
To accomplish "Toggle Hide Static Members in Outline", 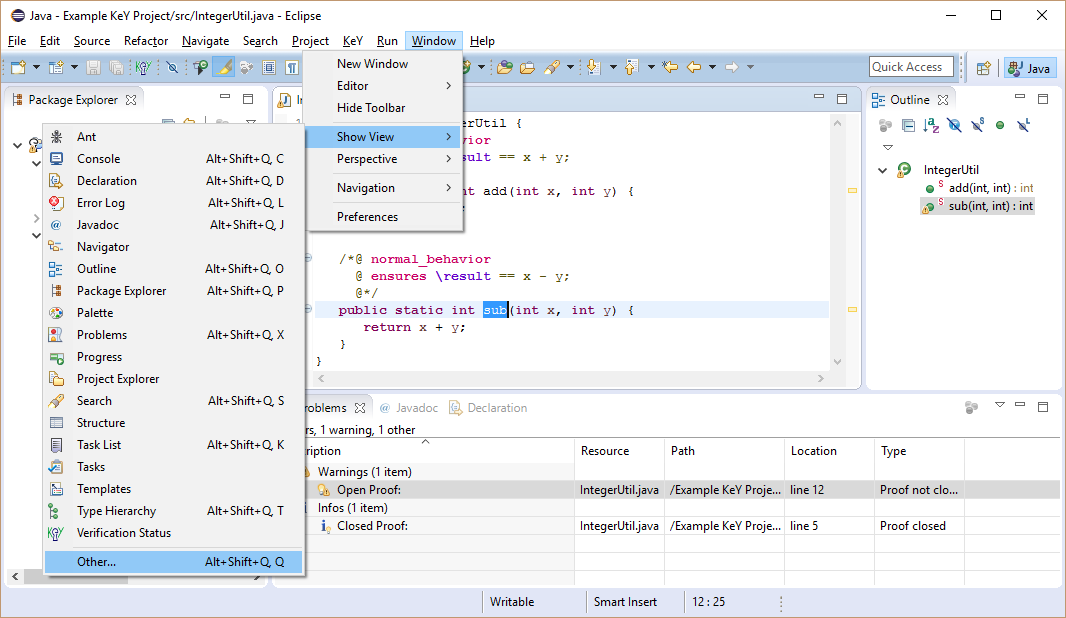I will point(978,125).
